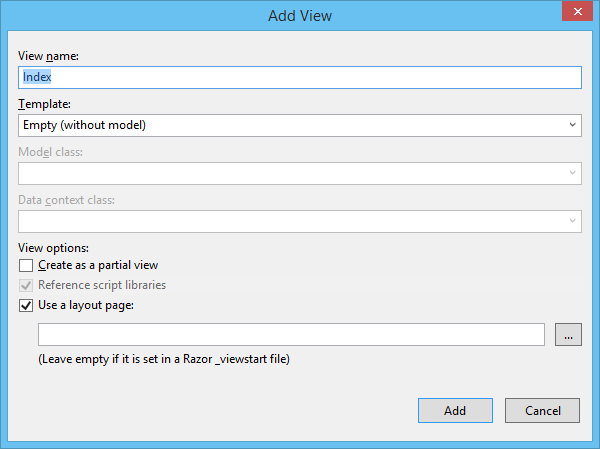Click the 'Empty (without model)' template selection

[290, 125]
